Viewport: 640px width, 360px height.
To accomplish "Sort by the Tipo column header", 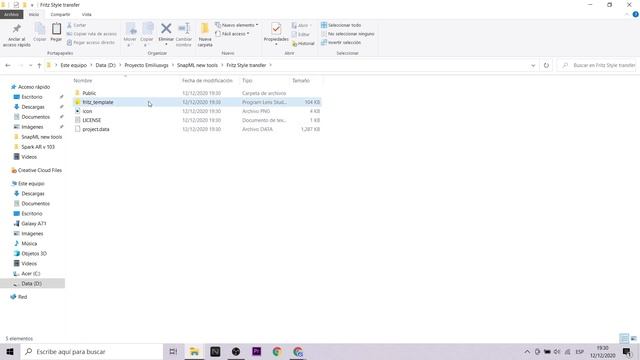I will [247, 81].
